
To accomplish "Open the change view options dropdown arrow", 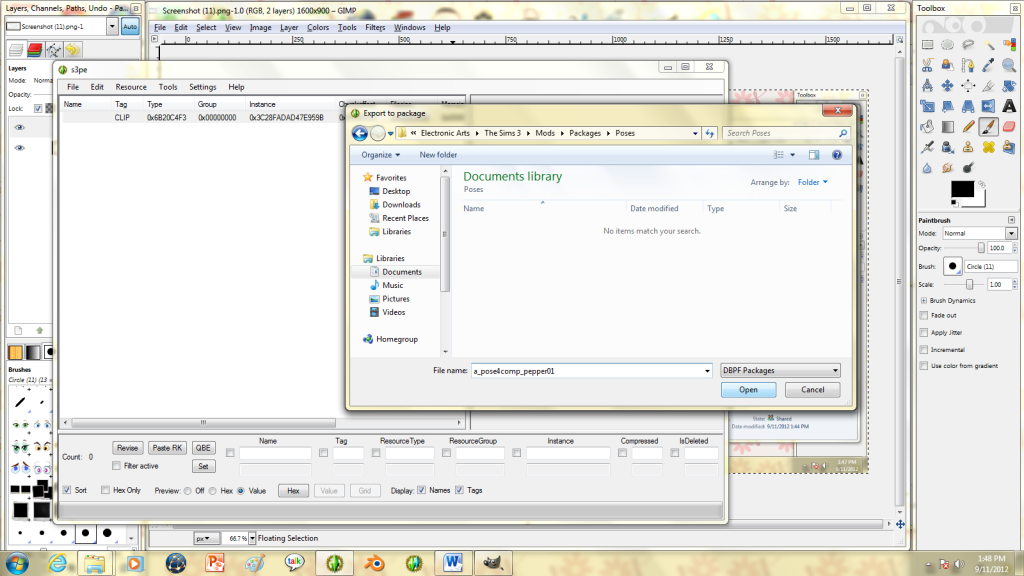I will tap(793, 155).
